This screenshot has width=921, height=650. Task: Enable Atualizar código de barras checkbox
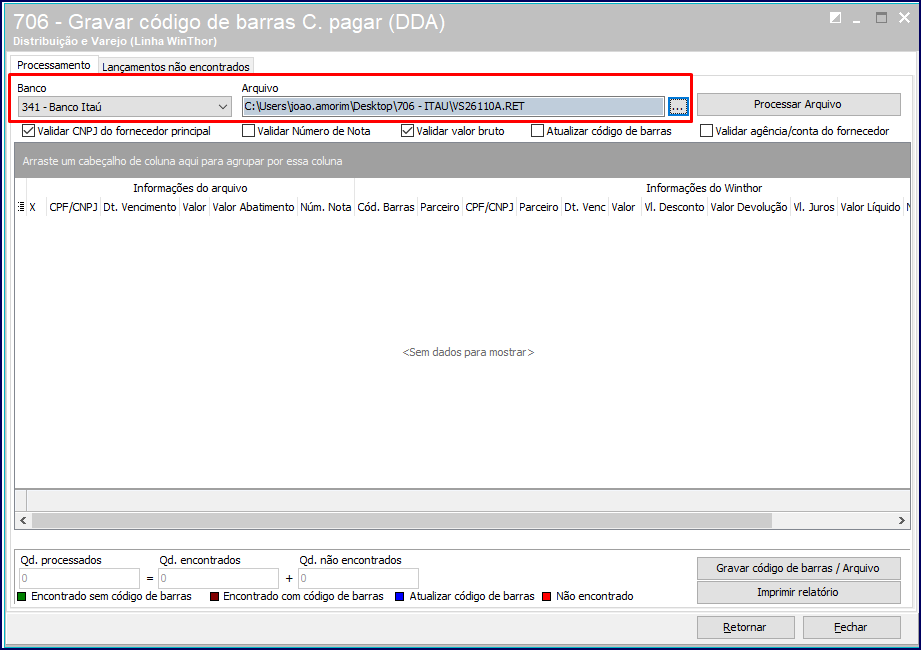pos(537,131)
